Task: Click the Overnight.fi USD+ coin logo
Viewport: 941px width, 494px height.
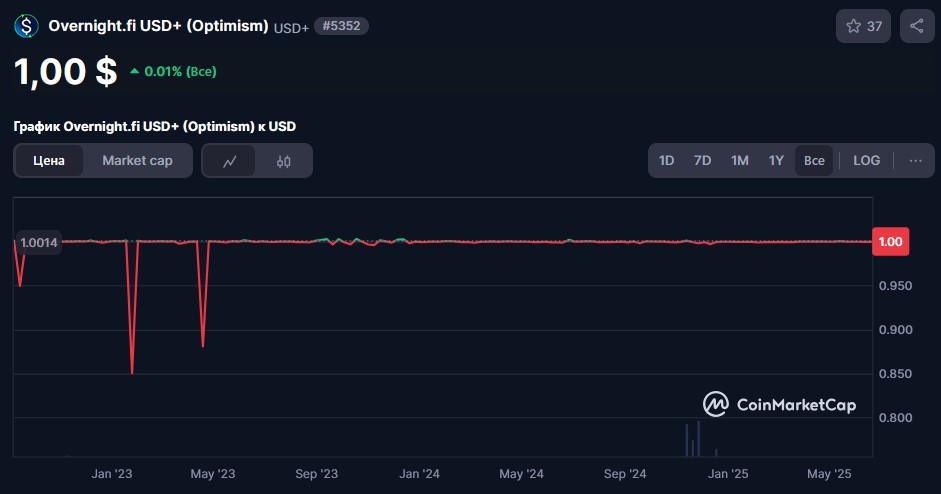Action: [26, 26]
